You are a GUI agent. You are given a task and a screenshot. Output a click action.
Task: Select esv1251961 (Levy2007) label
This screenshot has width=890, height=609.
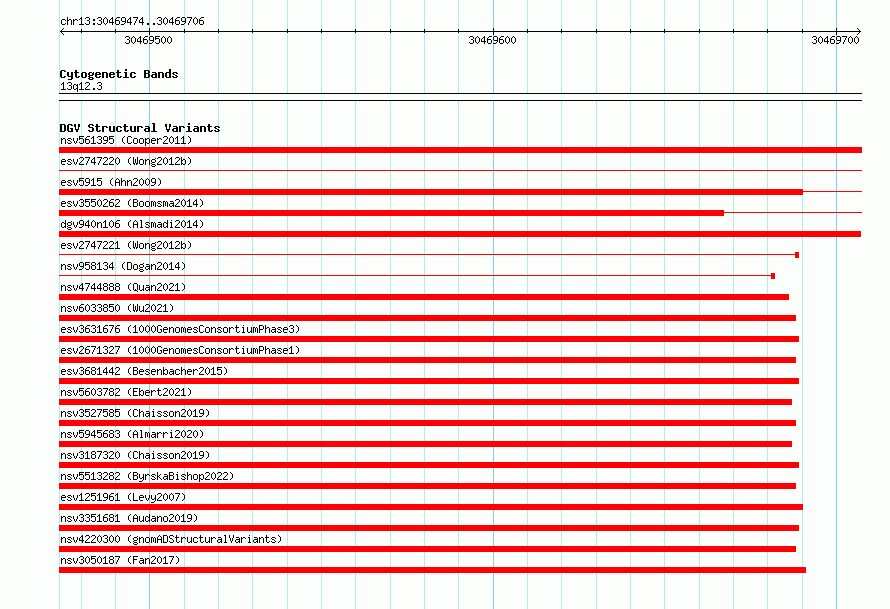coord(123,497)
